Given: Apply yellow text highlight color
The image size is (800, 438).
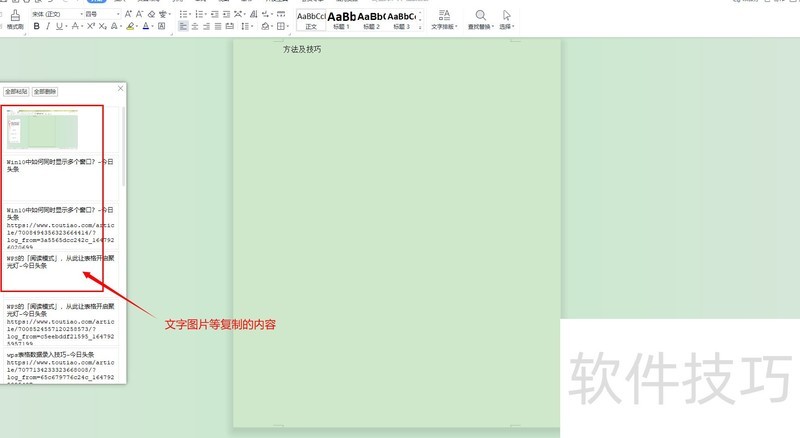Looking at the screenshot, I should click(130, 26).
